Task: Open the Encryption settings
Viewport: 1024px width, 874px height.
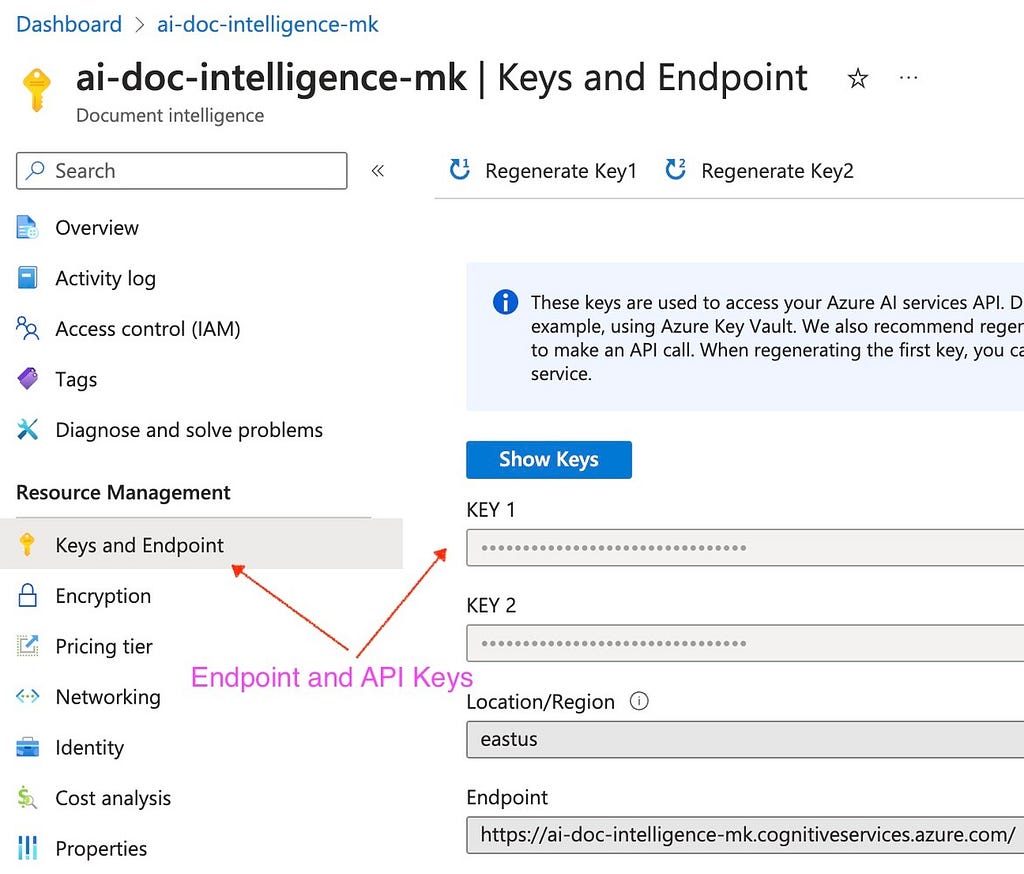Action: [103, 596]
